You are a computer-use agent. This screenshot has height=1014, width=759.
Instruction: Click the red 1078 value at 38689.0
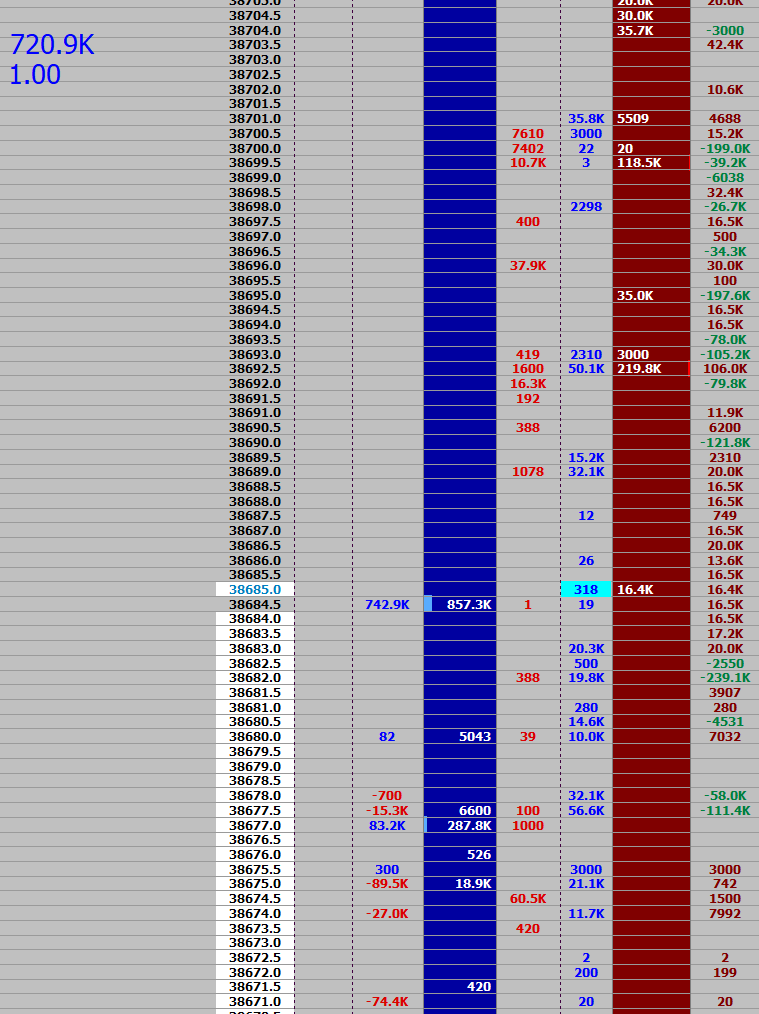(528, 471)
